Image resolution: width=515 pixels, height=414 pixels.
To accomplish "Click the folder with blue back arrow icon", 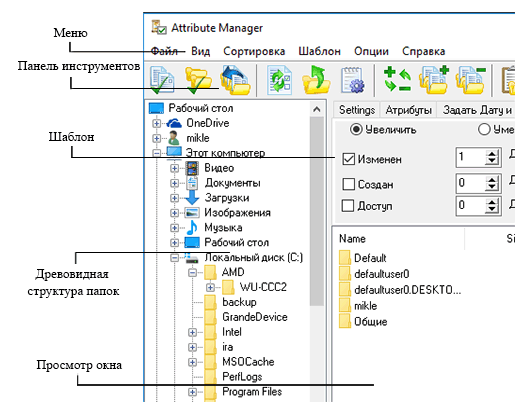I will pos(235,80).
